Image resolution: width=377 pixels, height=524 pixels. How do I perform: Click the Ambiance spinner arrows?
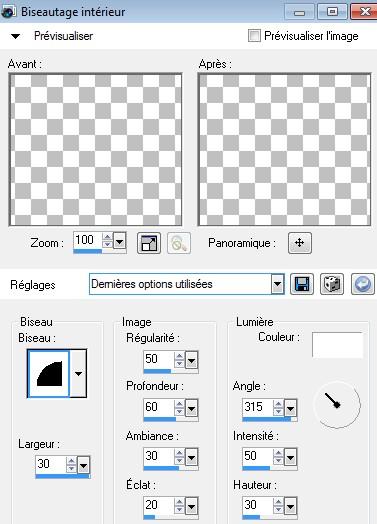pyautogui.click(x=179, y=457)
